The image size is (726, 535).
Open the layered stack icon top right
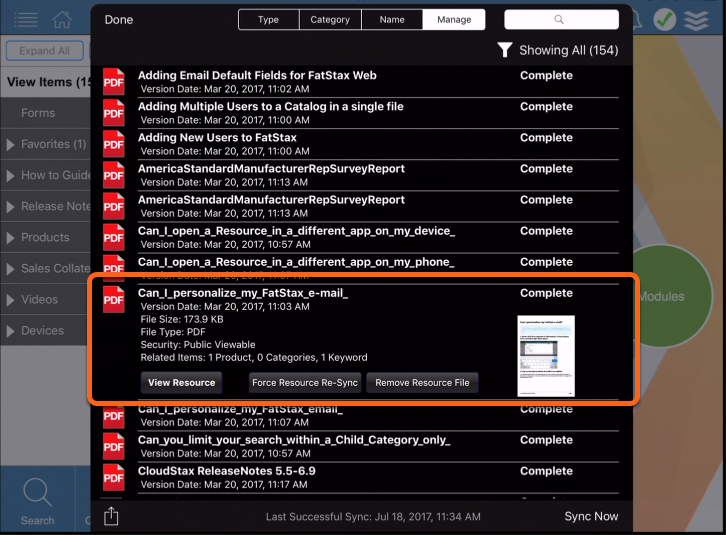(696, 20)
